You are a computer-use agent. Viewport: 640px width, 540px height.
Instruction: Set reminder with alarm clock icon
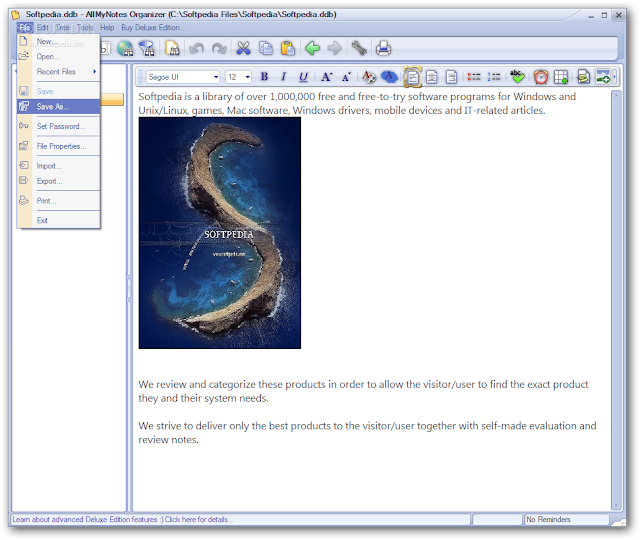[x=541, y=77]
